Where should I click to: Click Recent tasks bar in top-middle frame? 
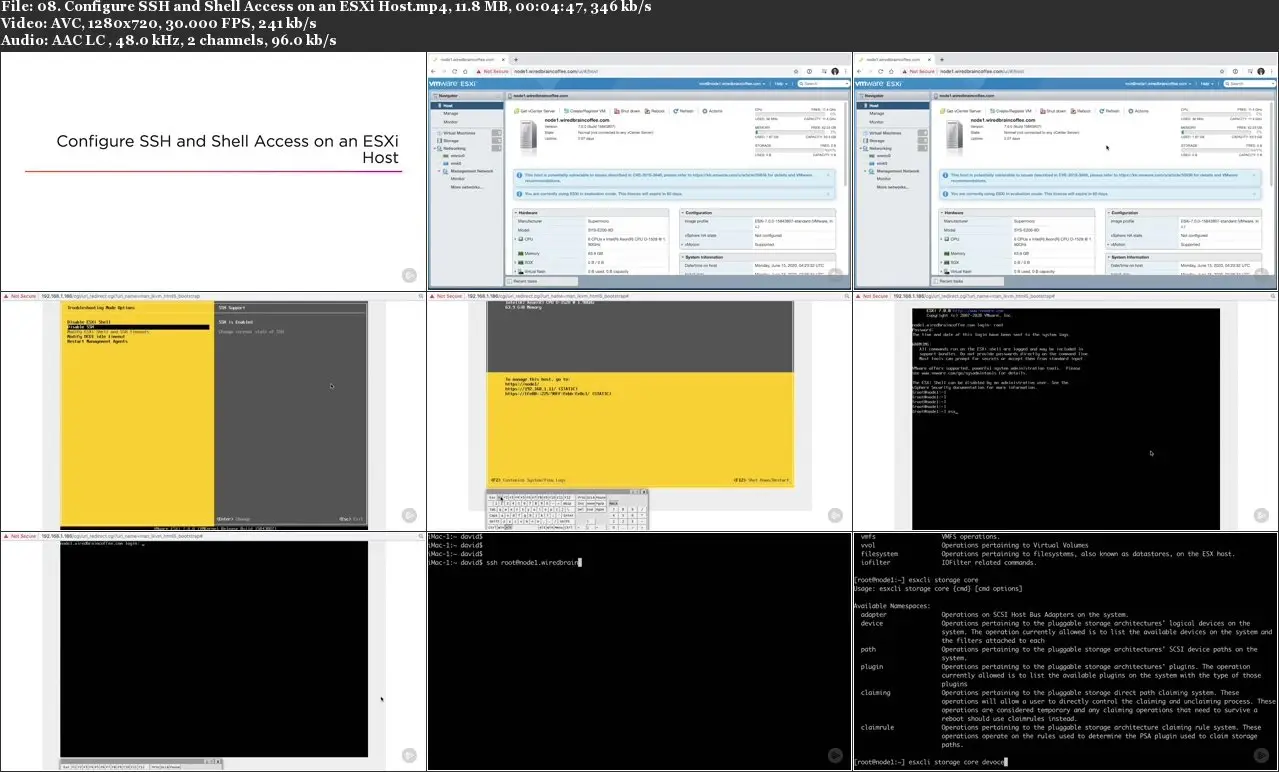pos(542,281)
